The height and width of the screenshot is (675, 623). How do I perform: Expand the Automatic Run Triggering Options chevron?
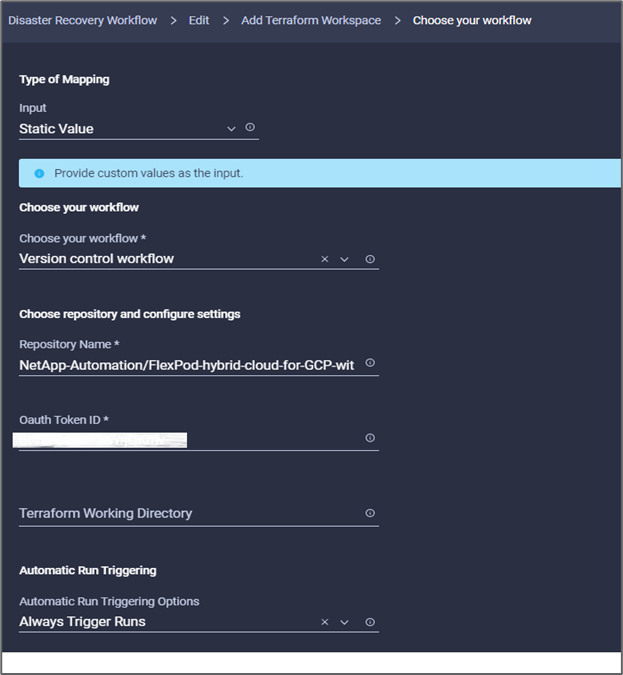[x=344, y=622]
